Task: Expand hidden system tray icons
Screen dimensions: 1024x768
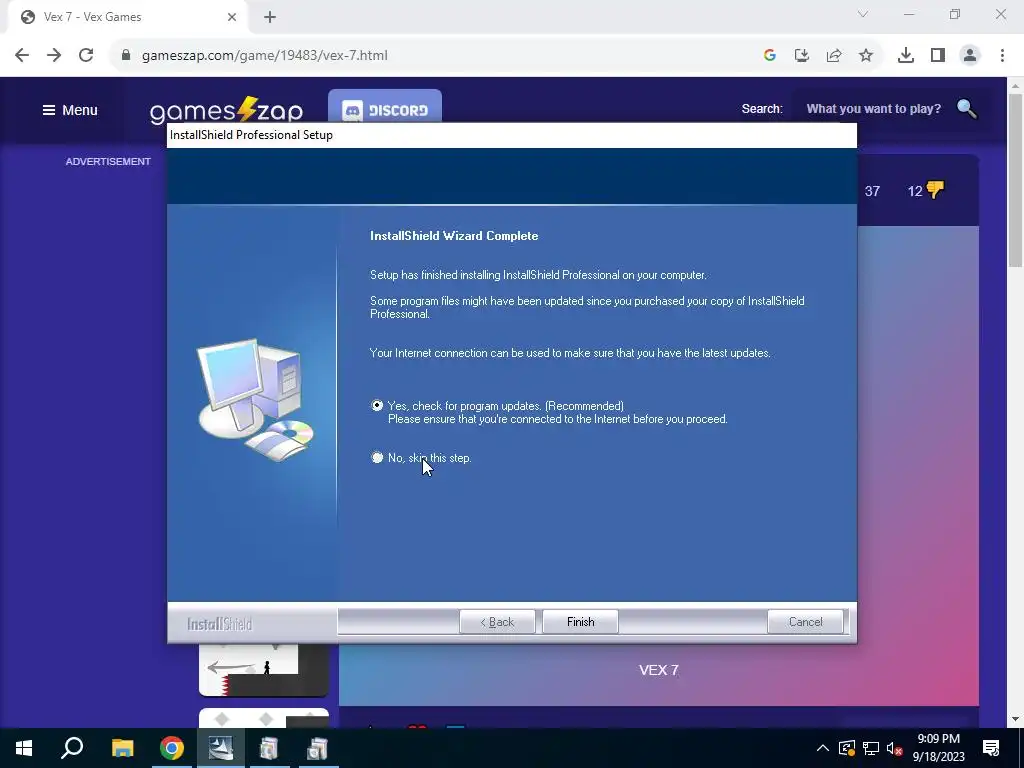Action: pyautogui.click(x=823, y=748)
